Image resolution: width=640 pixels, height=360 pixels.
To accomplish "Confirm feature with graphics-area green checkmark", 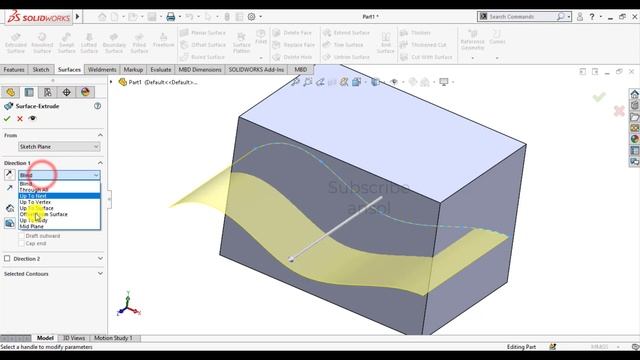I will [599, 97].
